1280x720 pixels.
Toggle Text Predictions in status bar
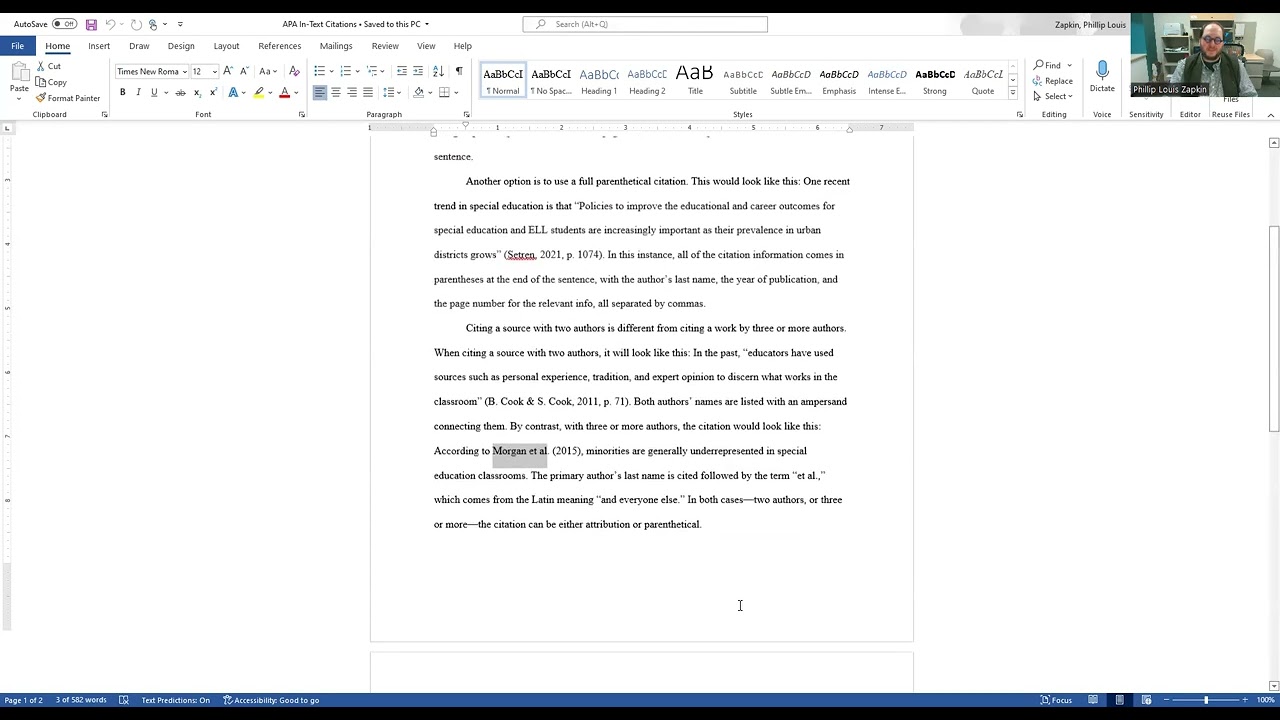click(175, 700)
